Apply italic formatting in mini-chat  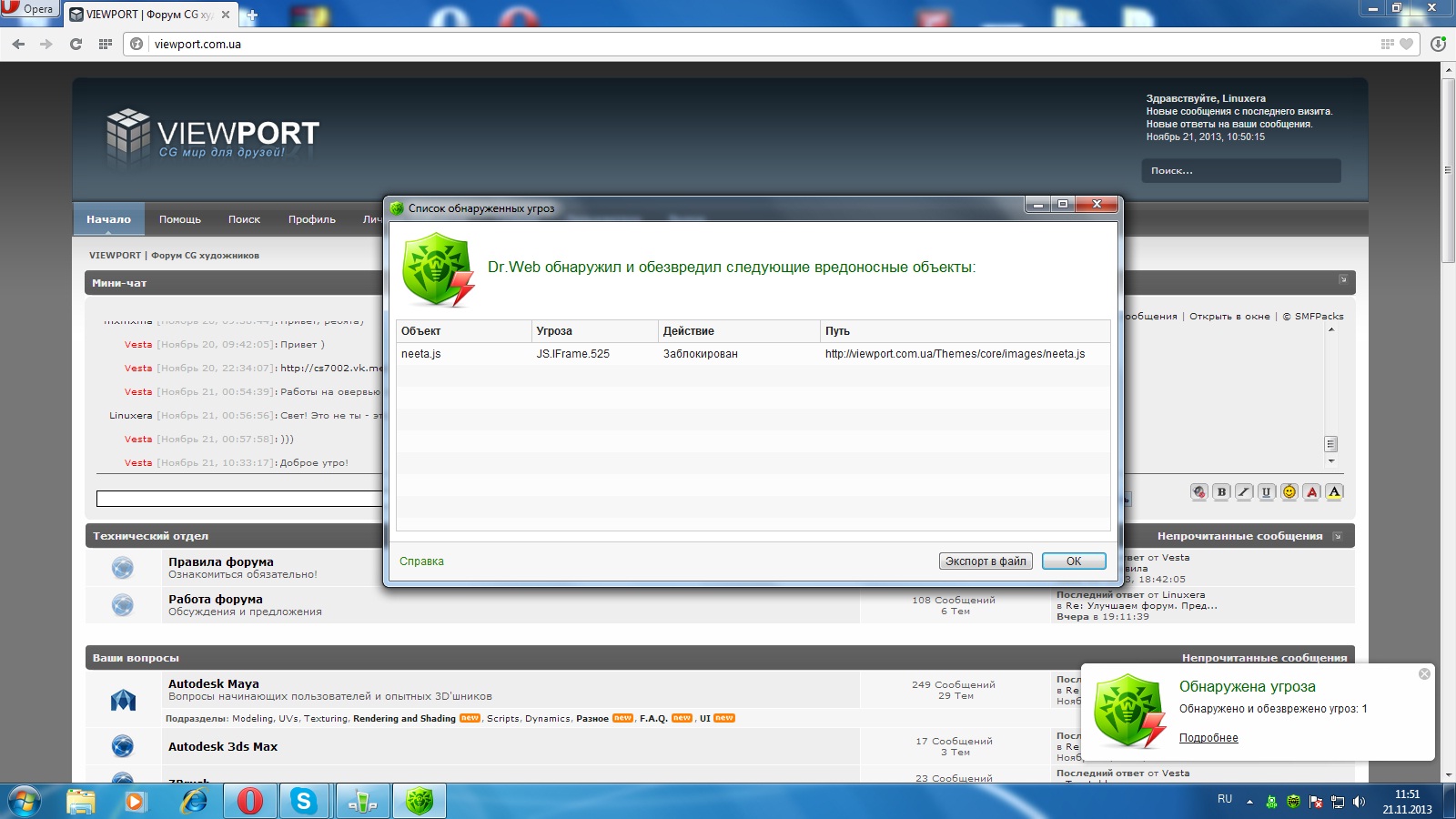(1244, 492)
